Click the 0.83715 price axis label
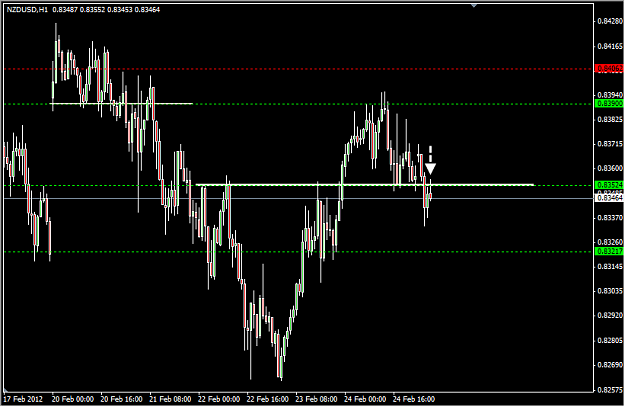Screen dimensions: 625x407 610,144
